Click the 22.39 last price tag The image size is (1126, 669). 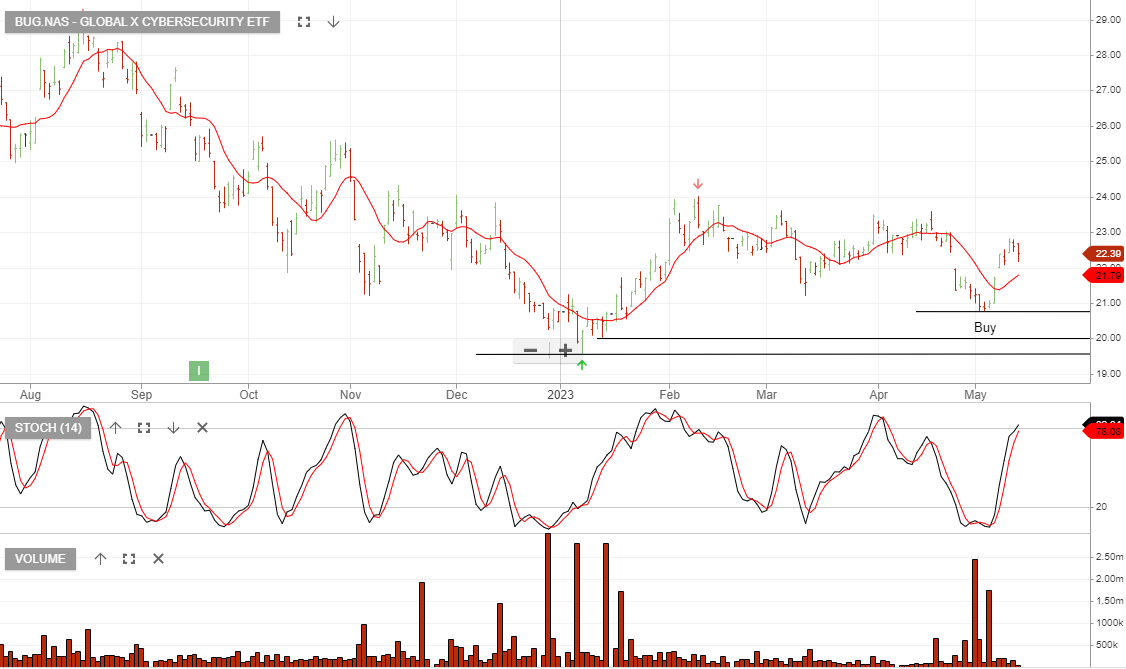(1104, 253)
